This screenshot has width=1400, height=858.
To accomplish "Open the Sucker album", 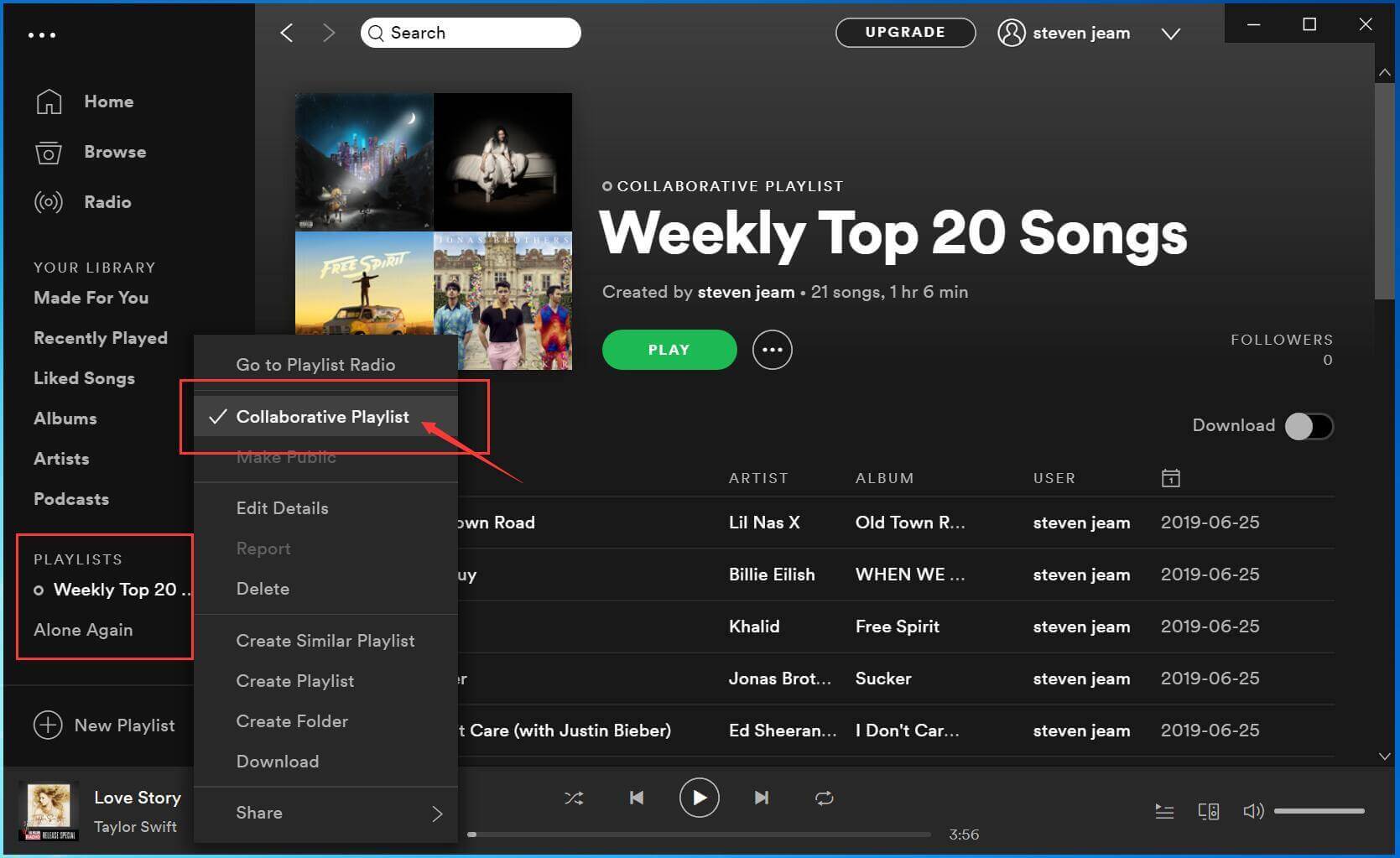I will [883, 679].
